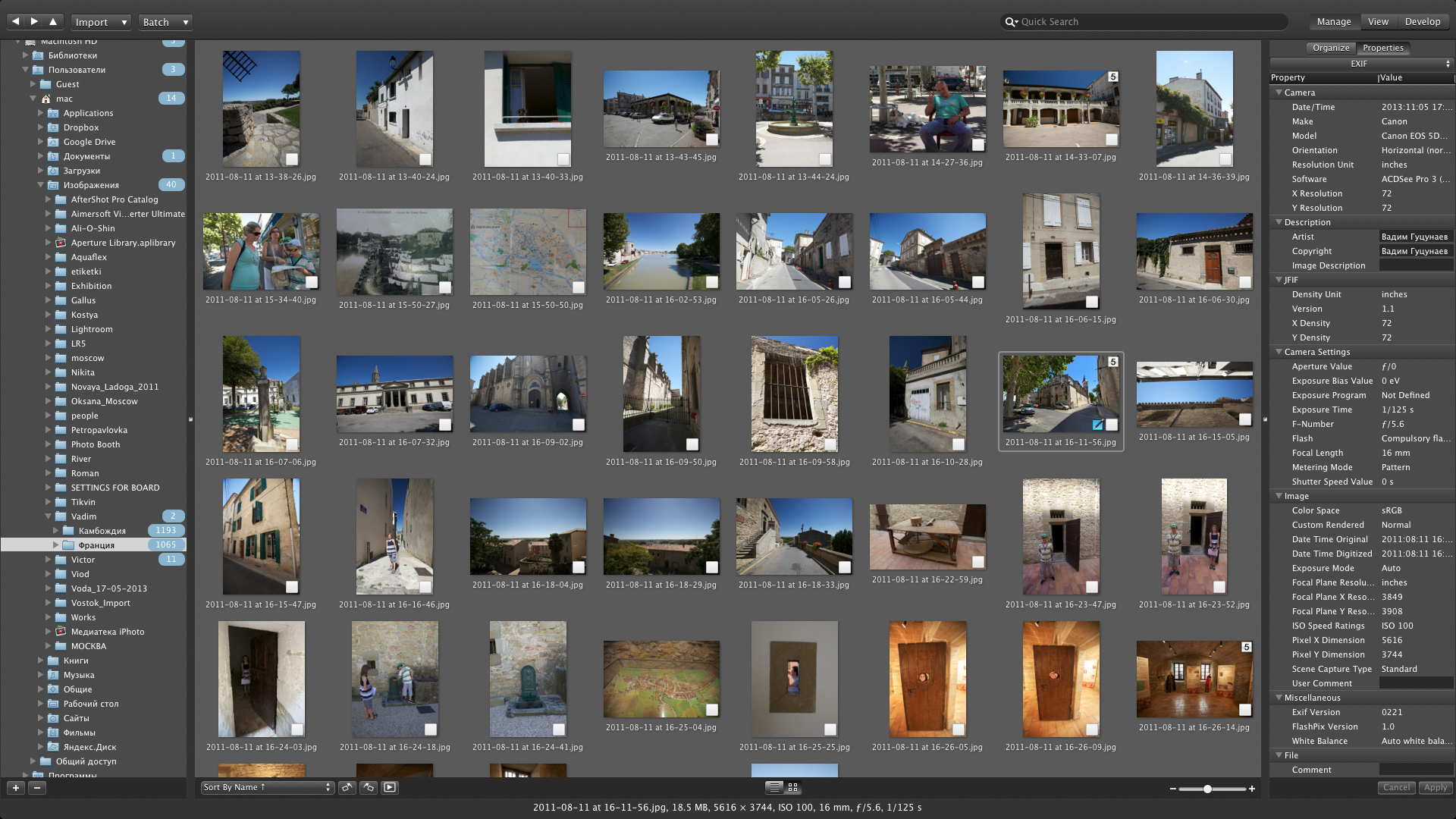Go forward with the right arrow button
This screenshot has width=1456, height=819.
click(x=34, y=21)
